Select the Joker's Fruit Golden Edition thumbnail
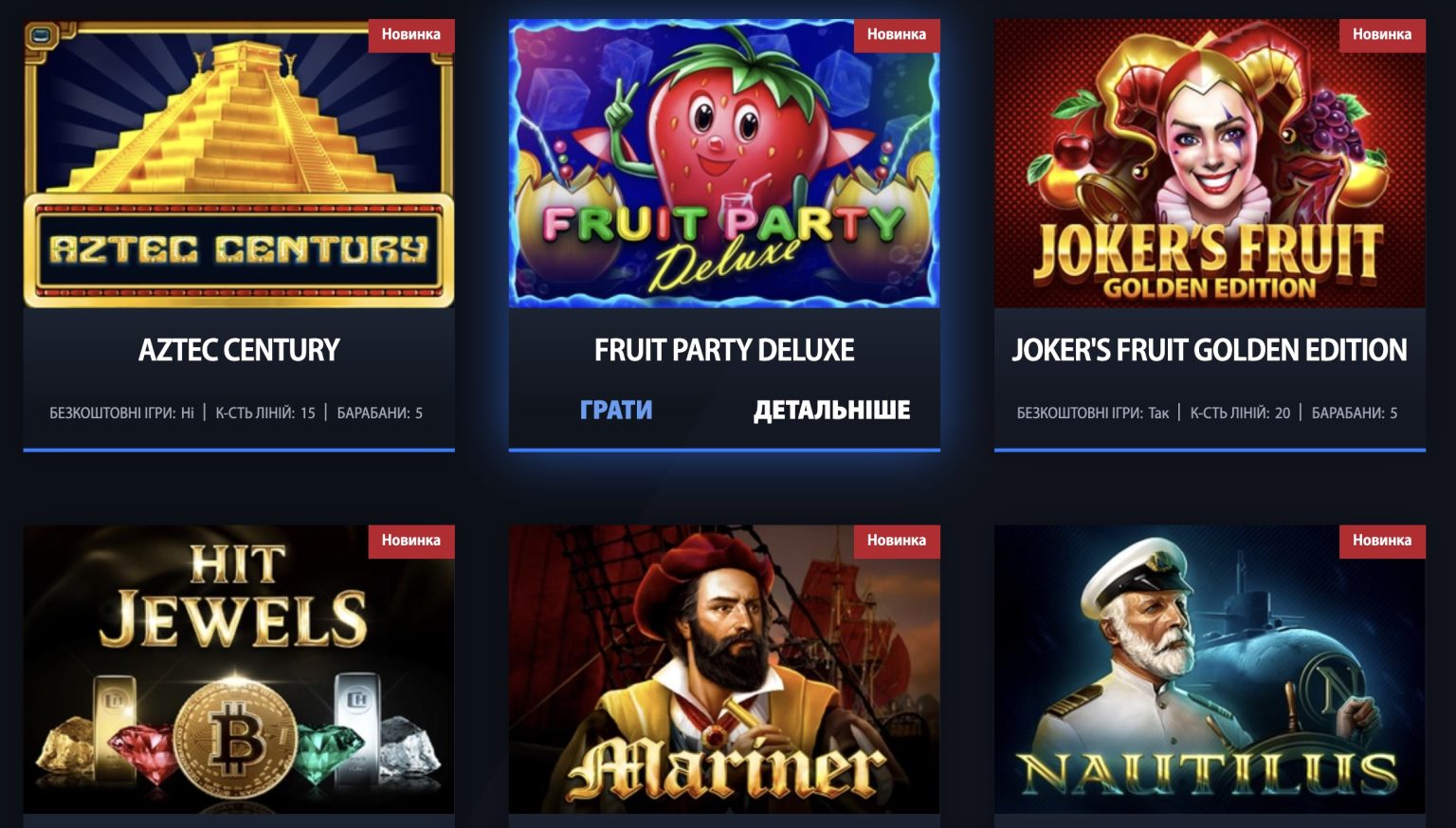1456x828 pixels. click(1210, 164)
